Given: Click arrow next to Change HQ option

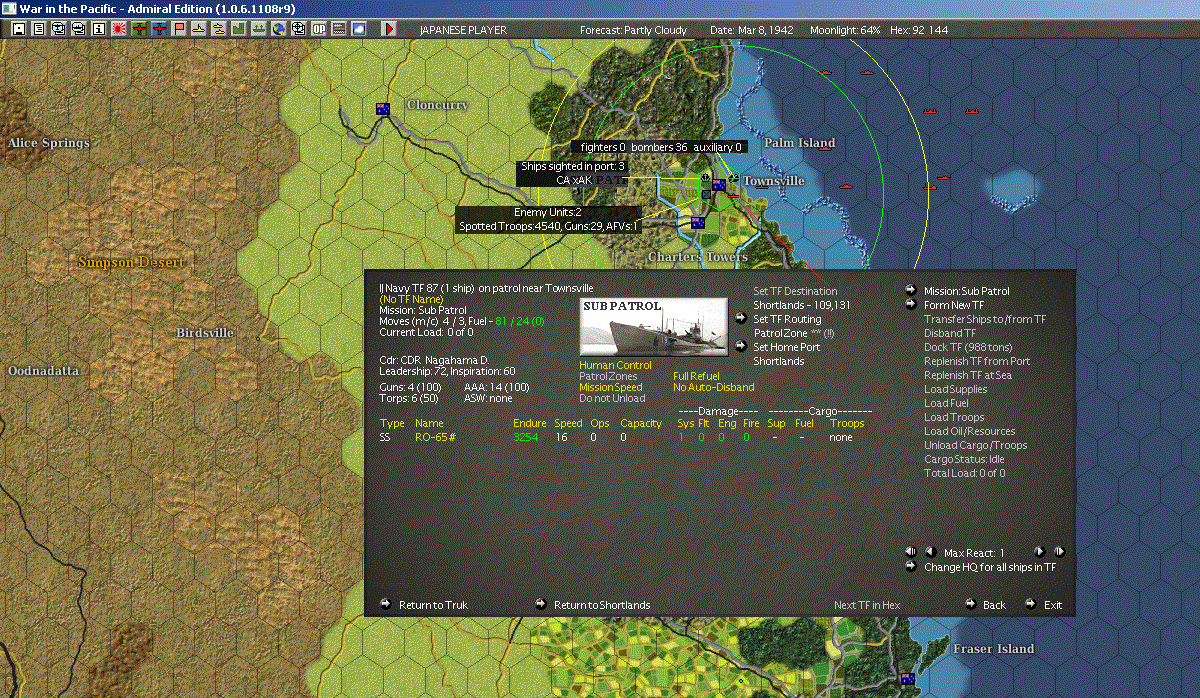Looking at the screenshot, I should [x=911, y=567].
